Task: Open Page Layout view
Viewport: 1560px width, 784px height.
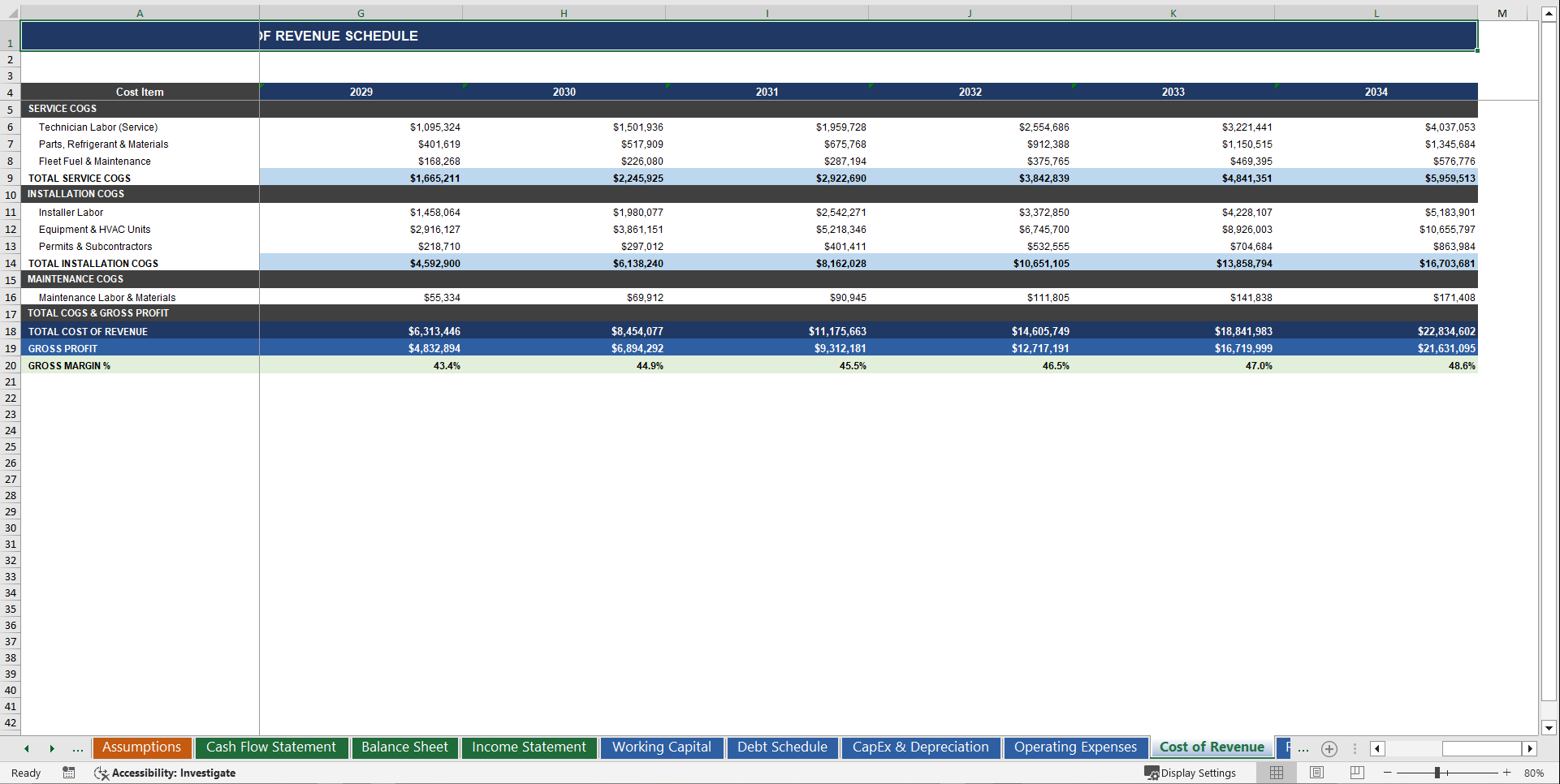Action: click(x=1316, y=773)
